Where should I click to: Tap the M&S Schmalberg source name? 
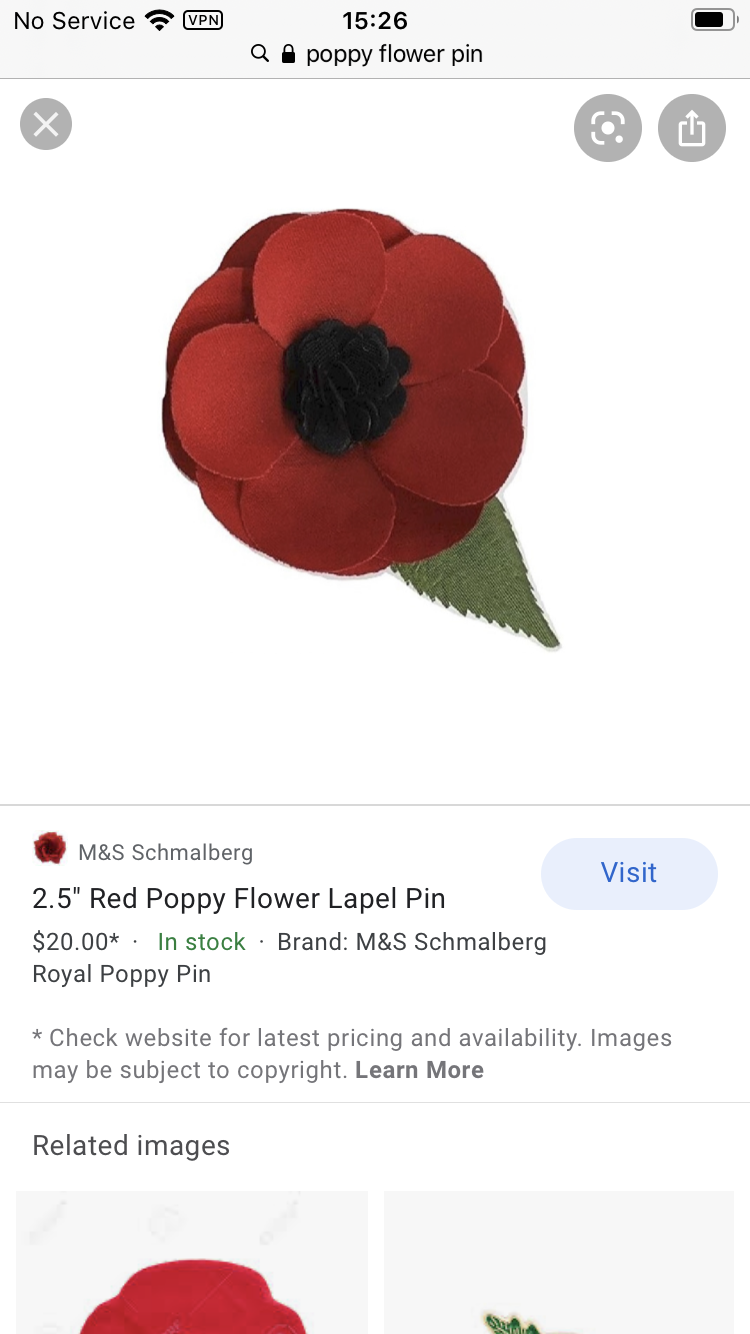(166, 853)
